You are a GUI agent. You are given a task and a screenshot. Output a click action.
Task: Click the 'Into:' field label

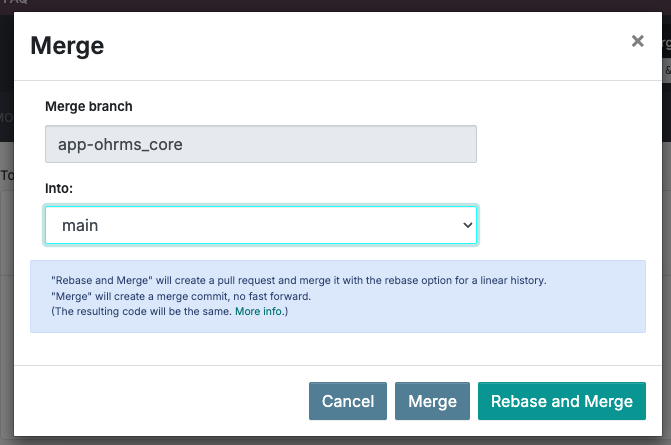[x=62, y=187]
